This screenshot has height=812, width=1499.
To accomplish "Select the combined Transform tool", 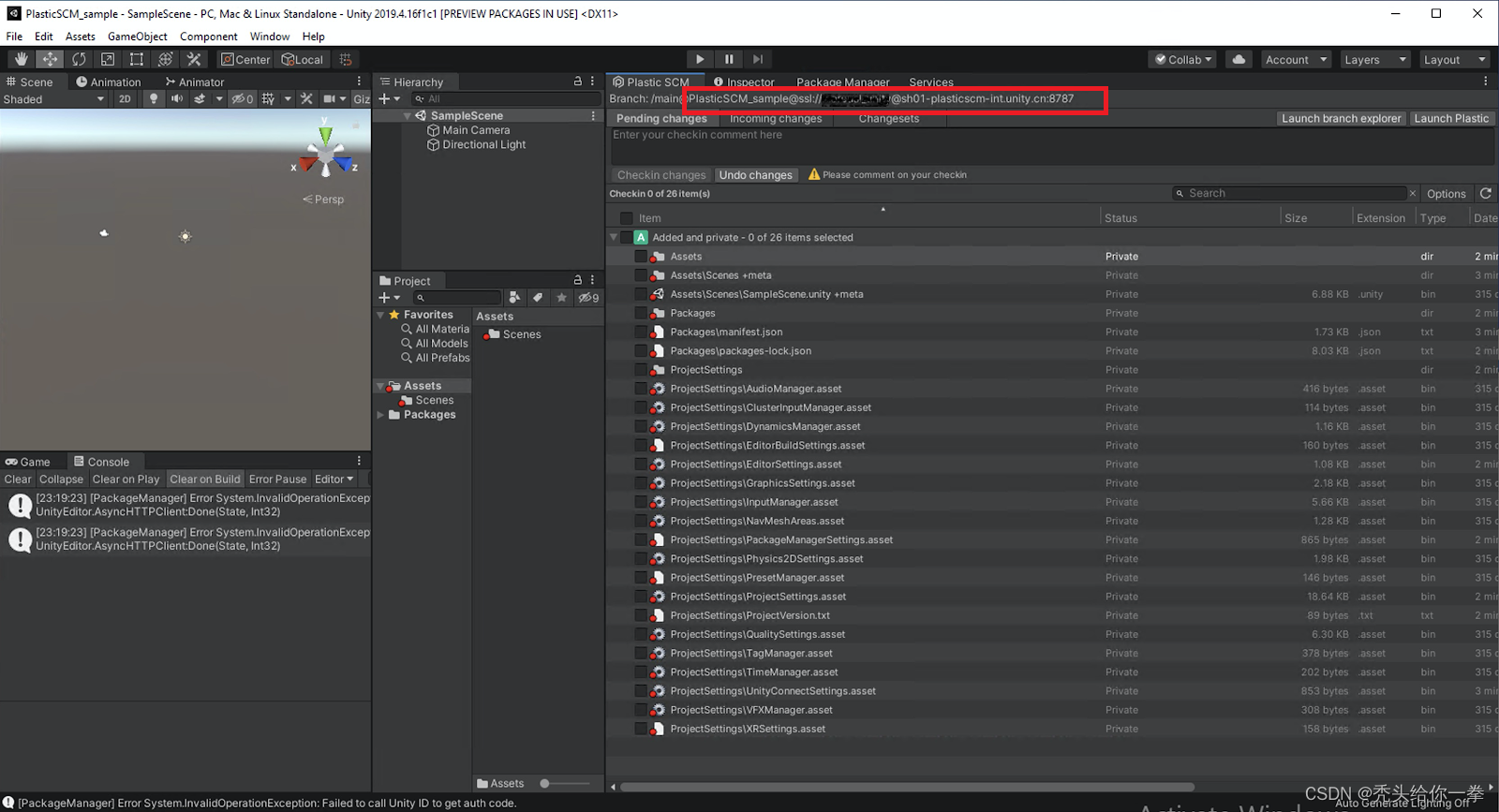I will (166, 59).
